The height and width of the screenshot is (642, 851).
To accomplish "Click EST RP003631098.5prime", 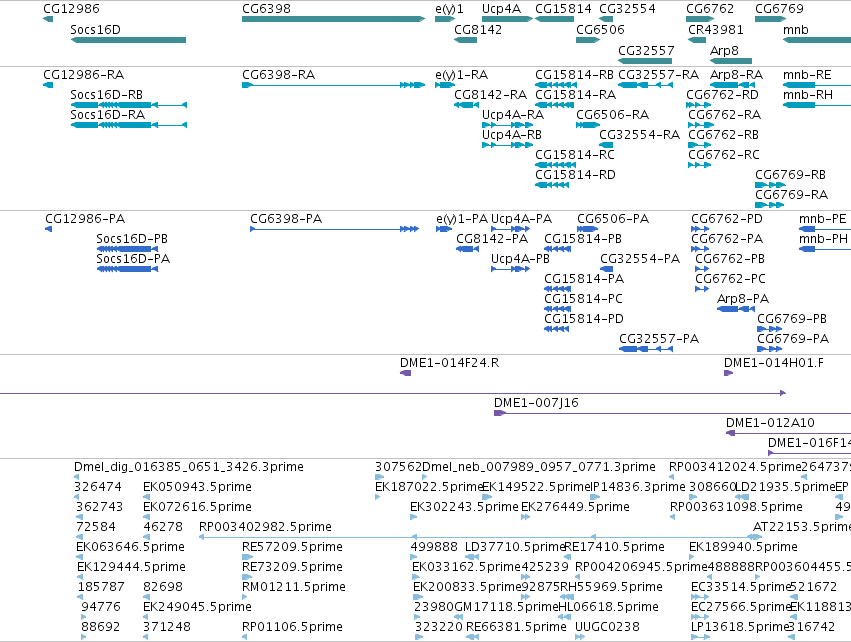I will (736, 507).
